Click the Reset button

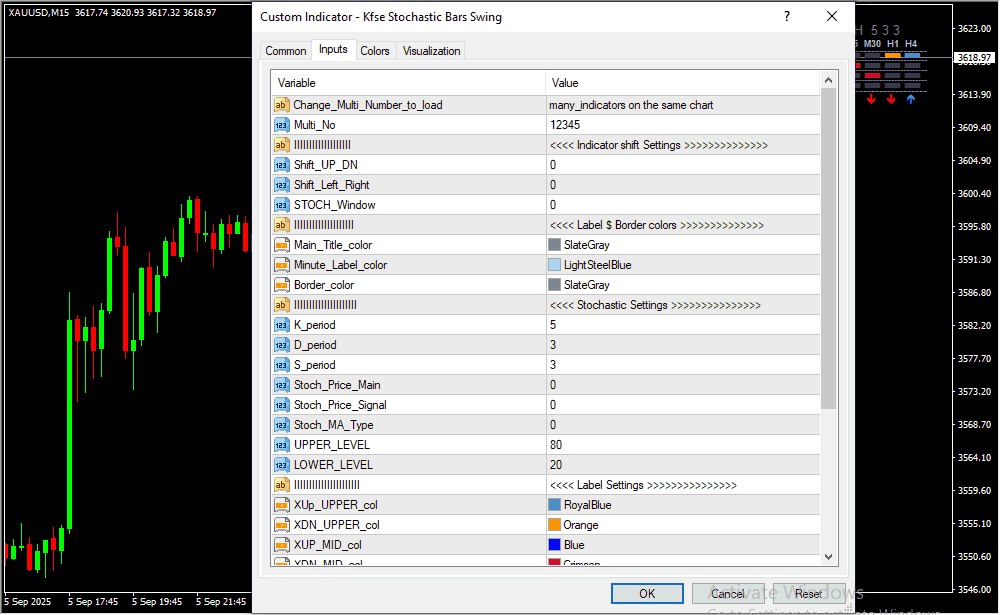[x=808, y=593]
